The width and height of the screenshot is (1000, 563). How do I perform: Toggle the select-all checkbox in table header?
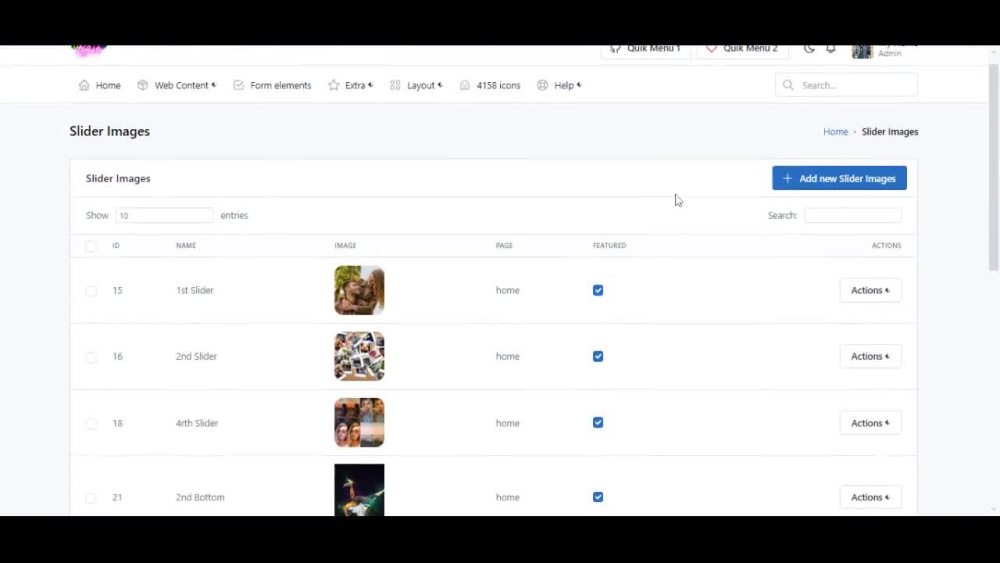click(x=91, y=246)
